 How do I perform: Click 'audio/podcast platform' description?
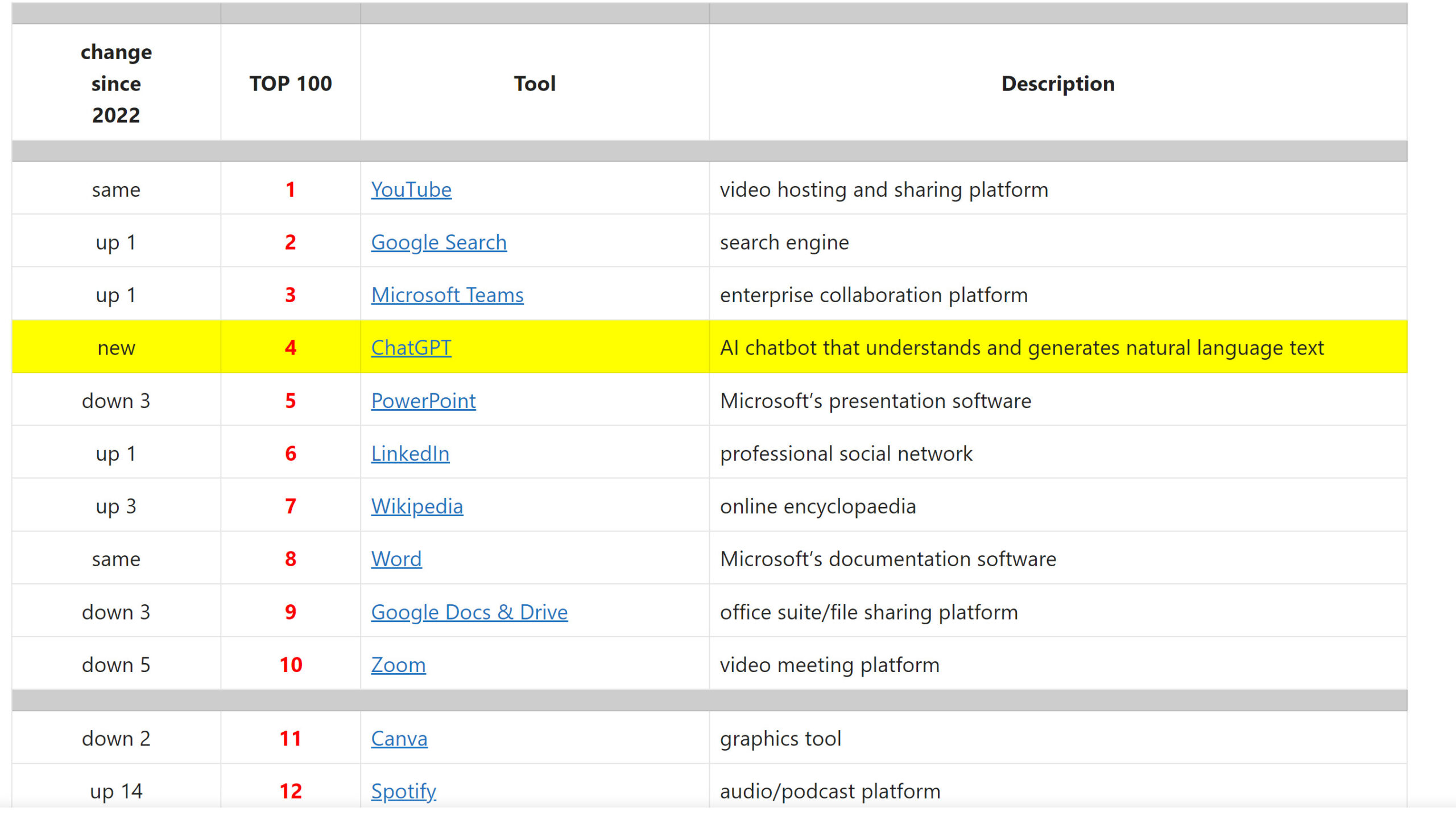point(830,791)
